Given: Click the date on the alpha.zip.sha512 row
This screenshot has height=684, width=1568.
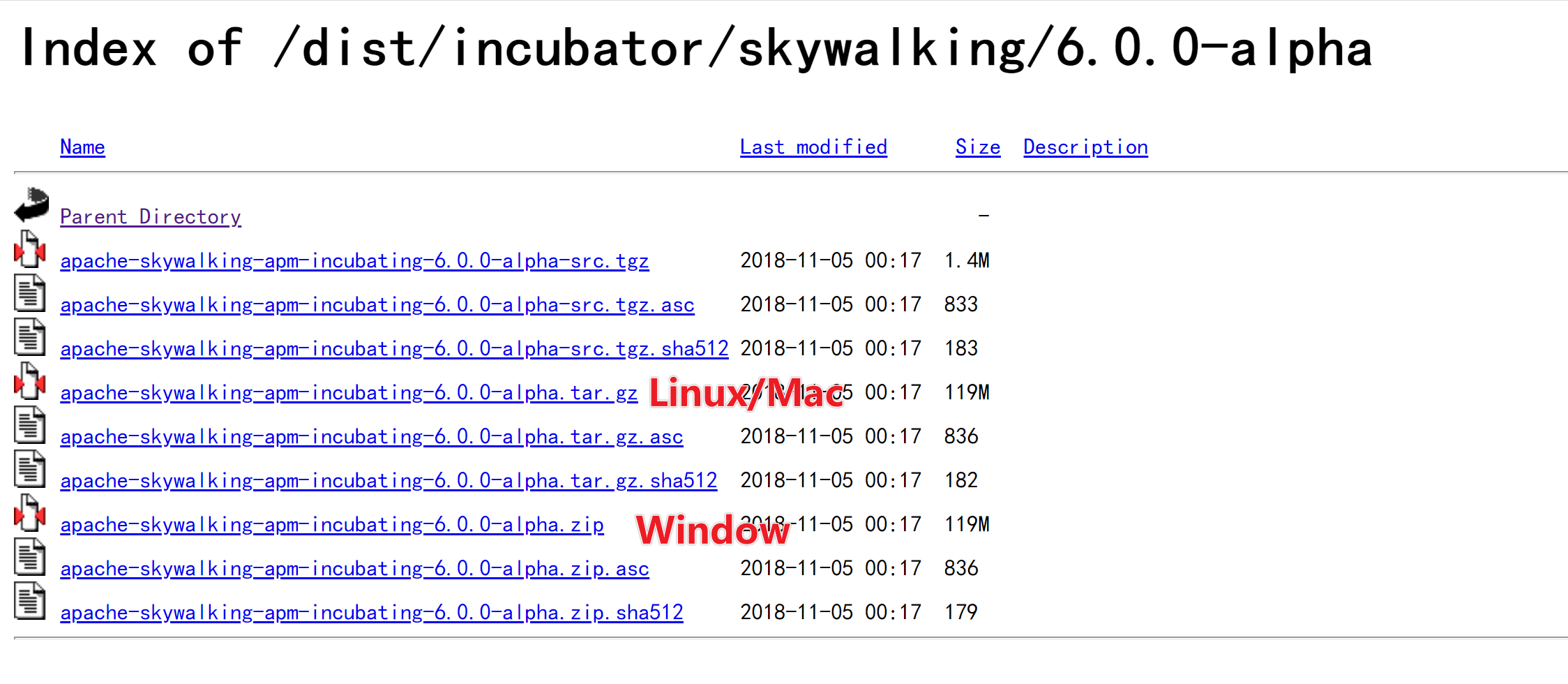Looking at the screenshot, I should [x=831, y=612].
